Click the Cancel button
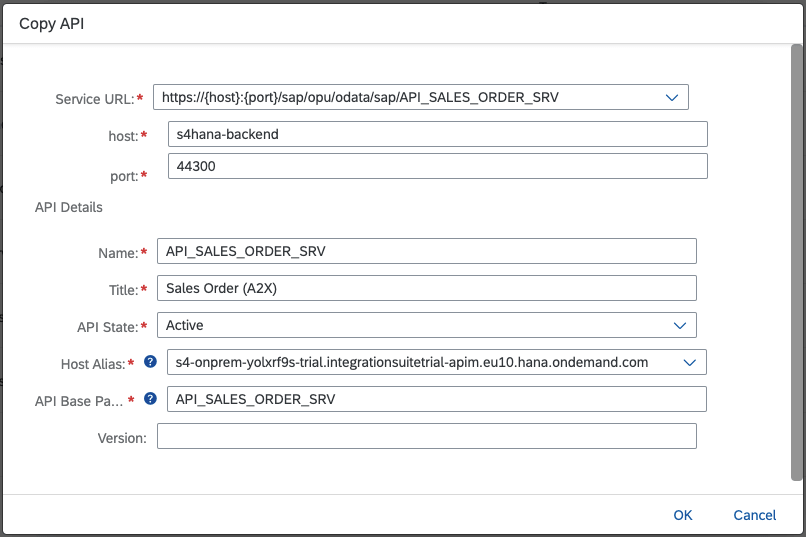This screenshot has width=806, height=537. 755,515
